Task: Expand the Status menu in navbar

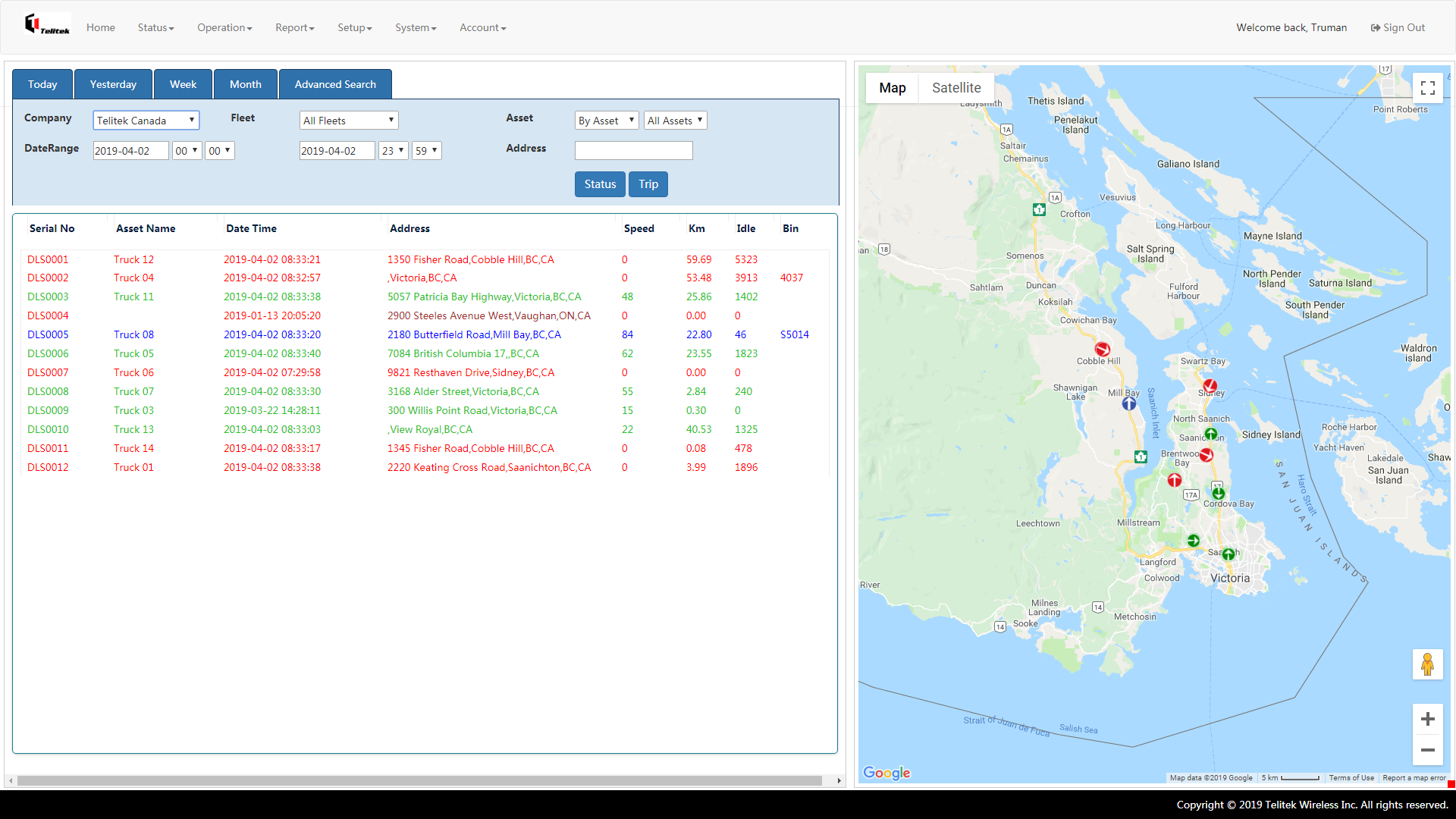Action: [156, 27]
